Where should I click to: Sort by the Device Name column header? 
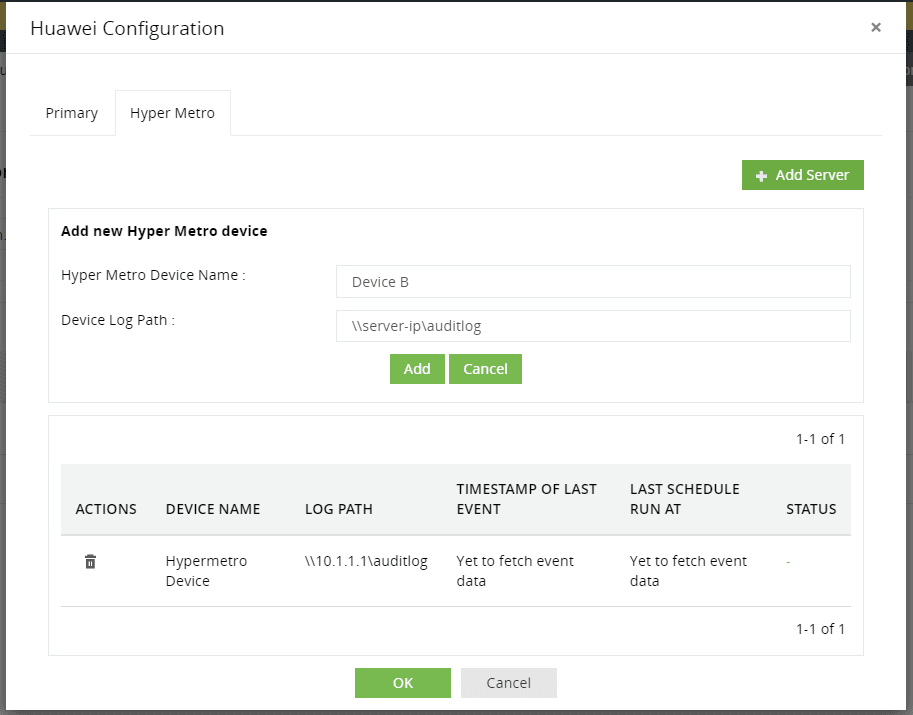213,509
